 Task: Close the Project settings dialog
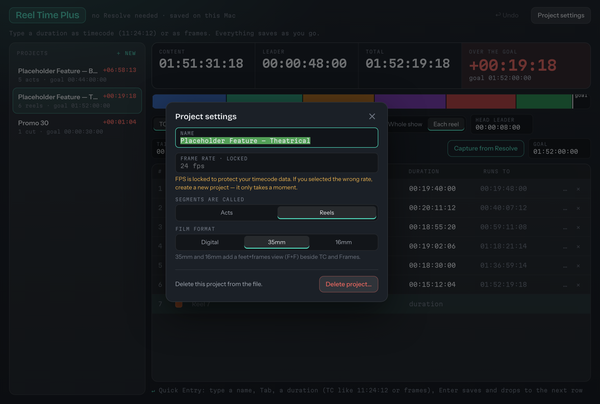pyautogui.click(x=372, y=116)
